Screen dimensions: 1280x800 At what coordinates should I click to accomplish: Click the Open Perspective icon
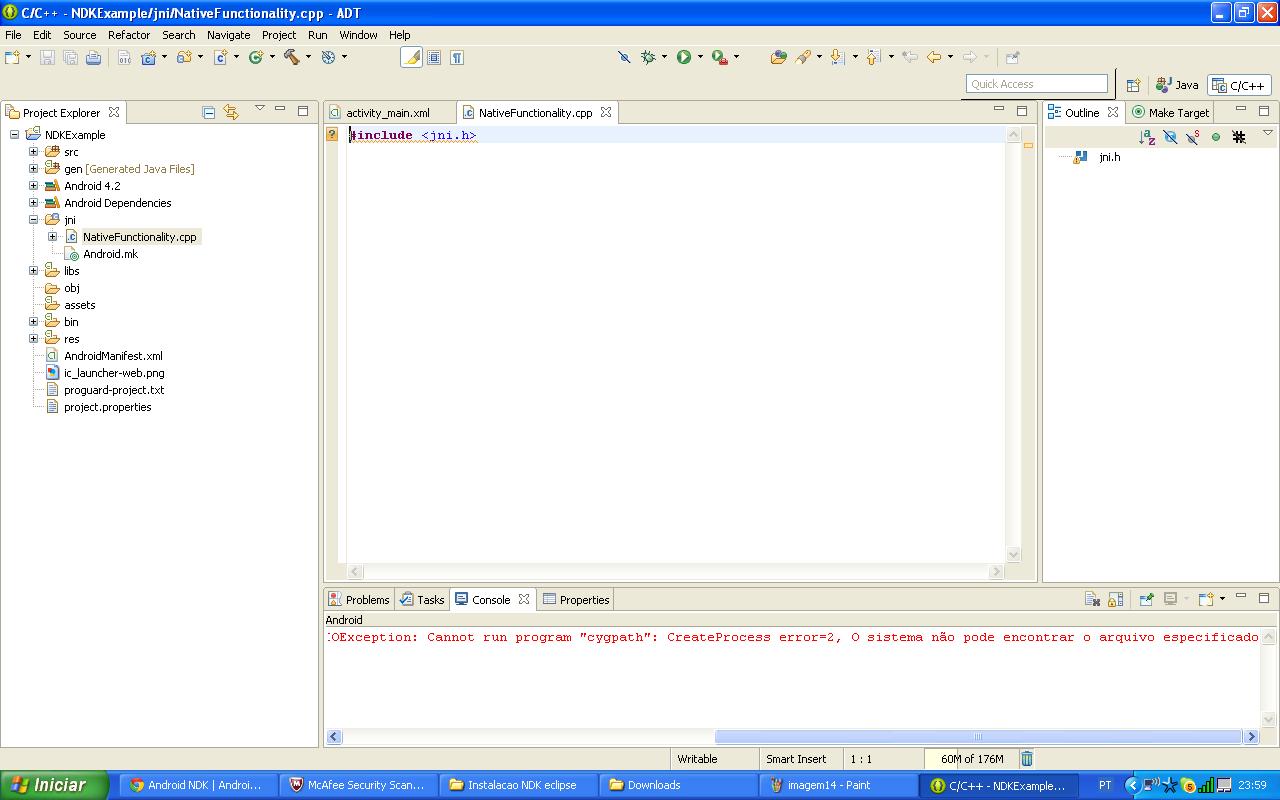1133,85
